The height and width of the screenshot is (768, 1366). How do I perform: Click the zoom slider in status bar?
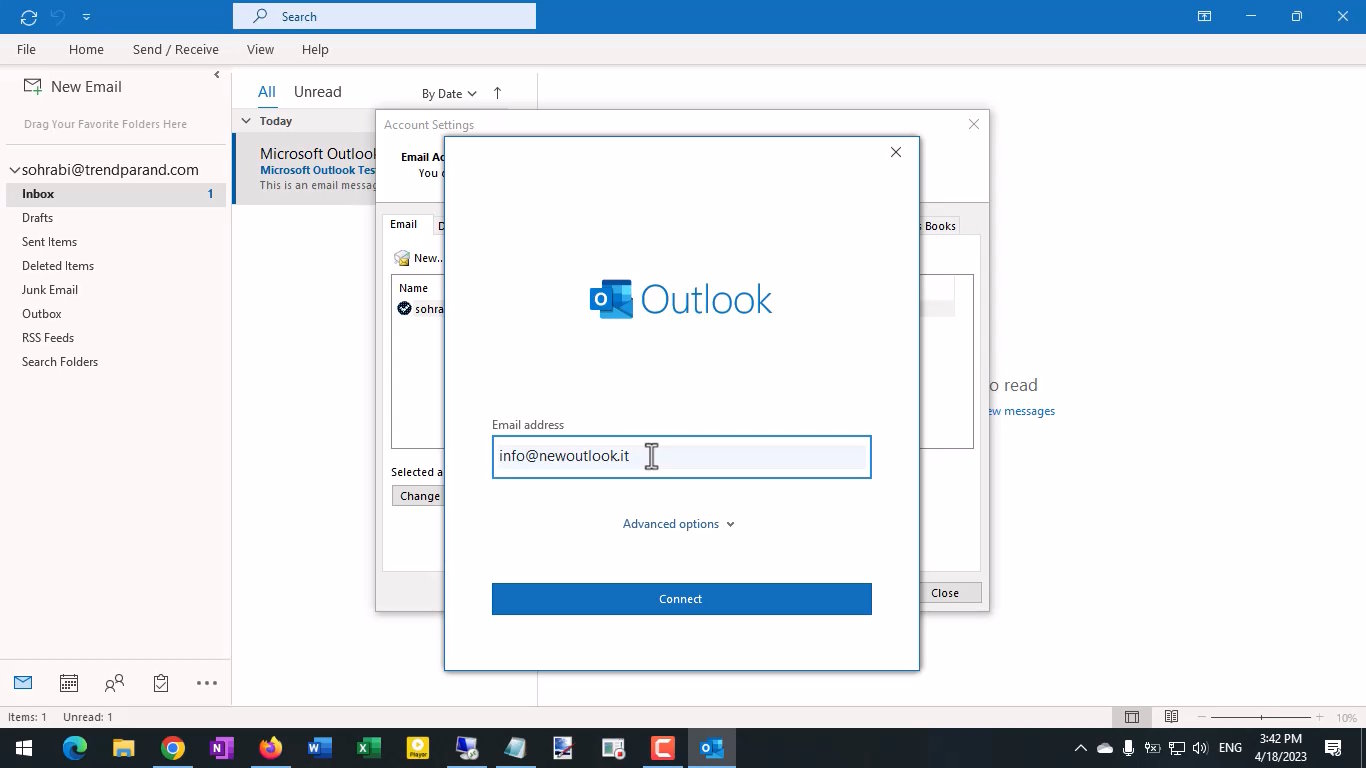[1261, 717]
